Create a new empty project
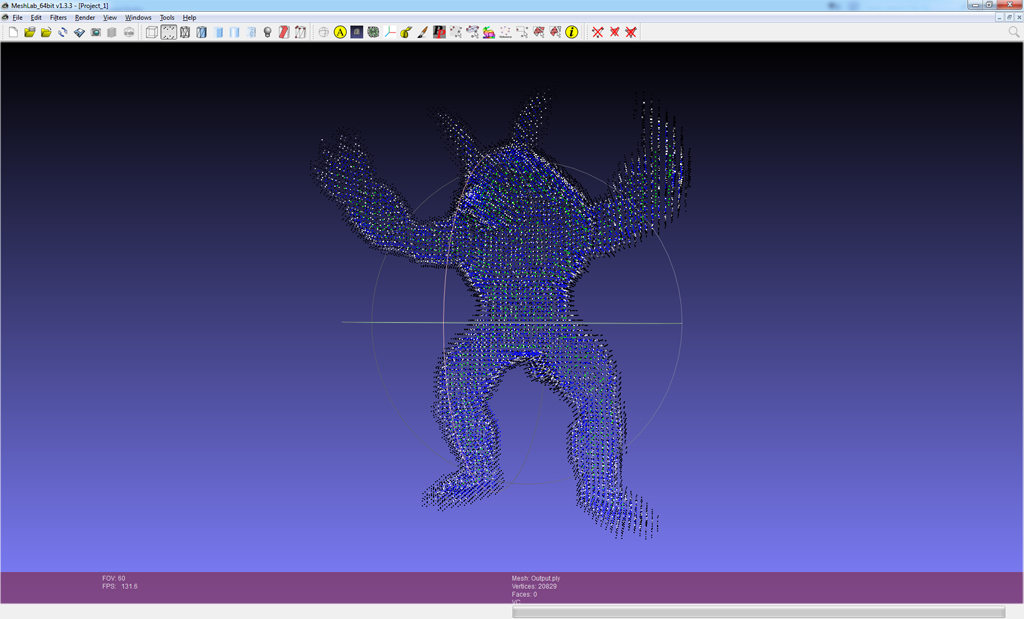The height and width of the screenshot is (619, 1024). pos(13,32)
